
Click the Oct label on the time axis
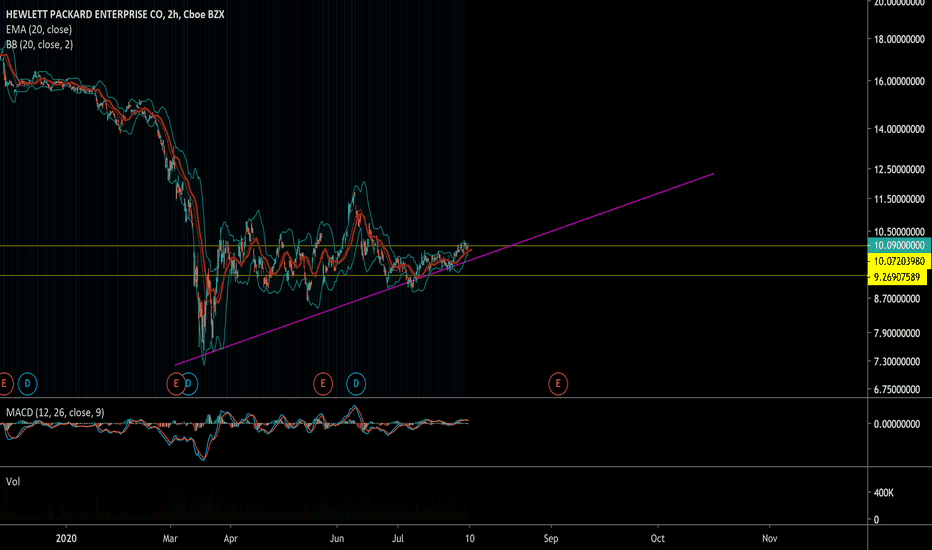pos(657,539)
